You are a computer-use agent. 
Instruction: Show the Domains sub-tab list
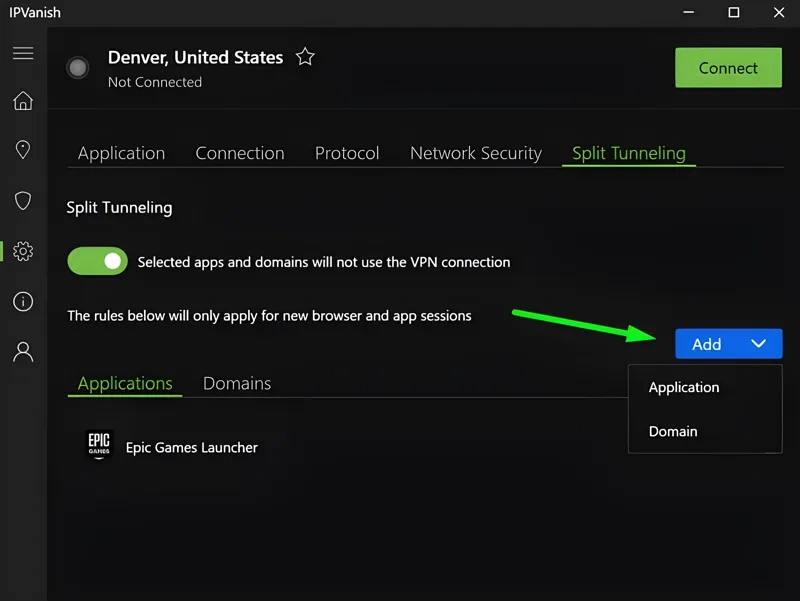[237, 383]
